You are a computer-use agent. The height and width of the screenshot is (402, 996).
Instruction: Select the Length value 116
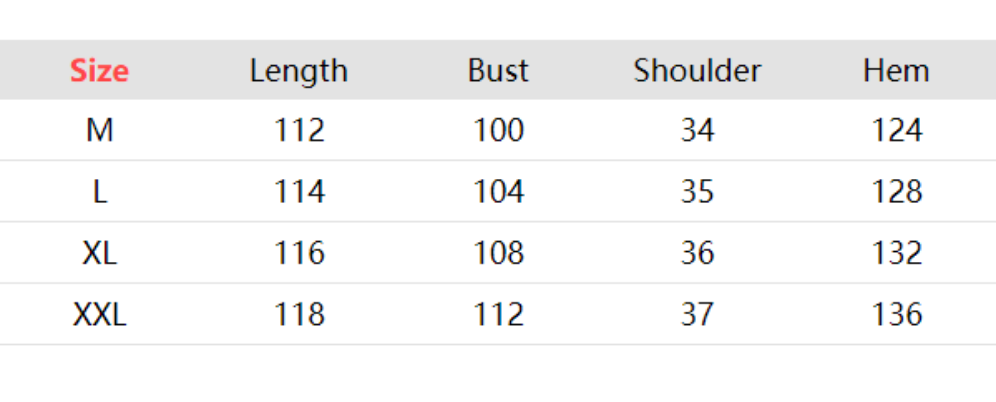pos(299,253)
